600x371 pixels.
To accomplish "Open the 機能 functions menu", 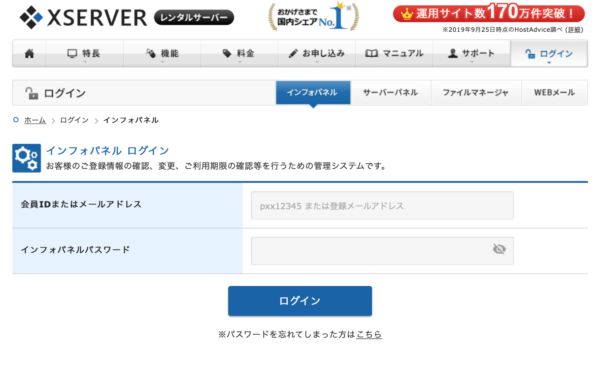I will (162, 54).
